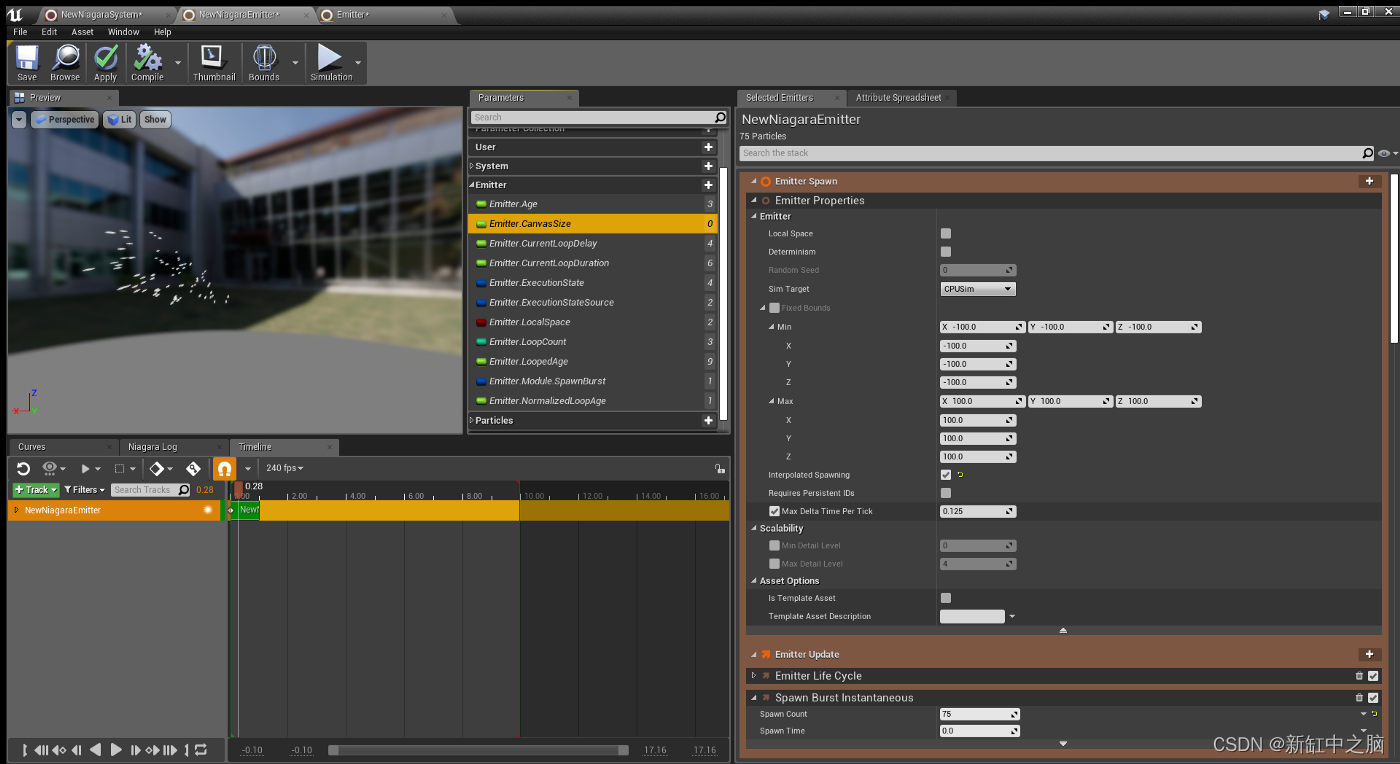Add a parameter to the System section
Viewport: 1400px width, 764px height.
tap(708, 166)
